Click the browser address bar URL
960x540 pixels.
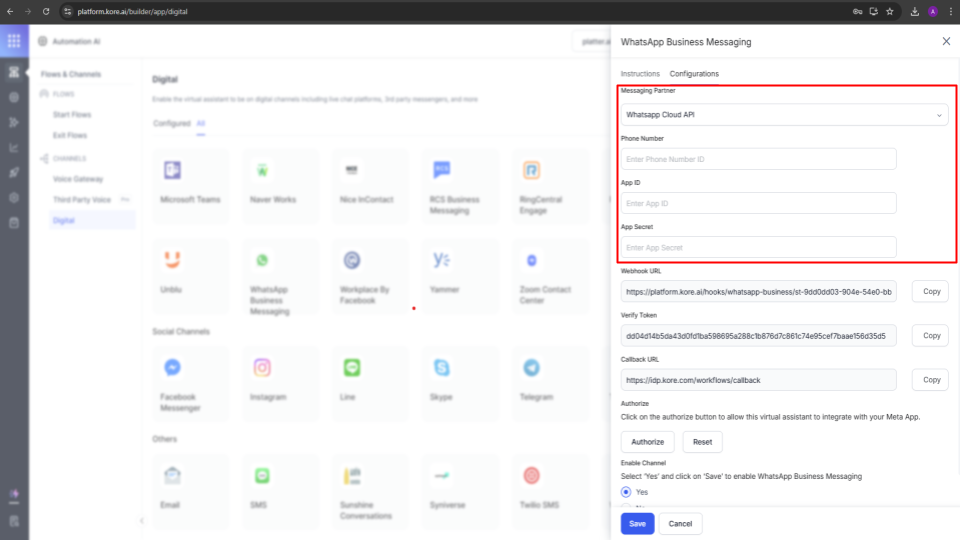132,11
